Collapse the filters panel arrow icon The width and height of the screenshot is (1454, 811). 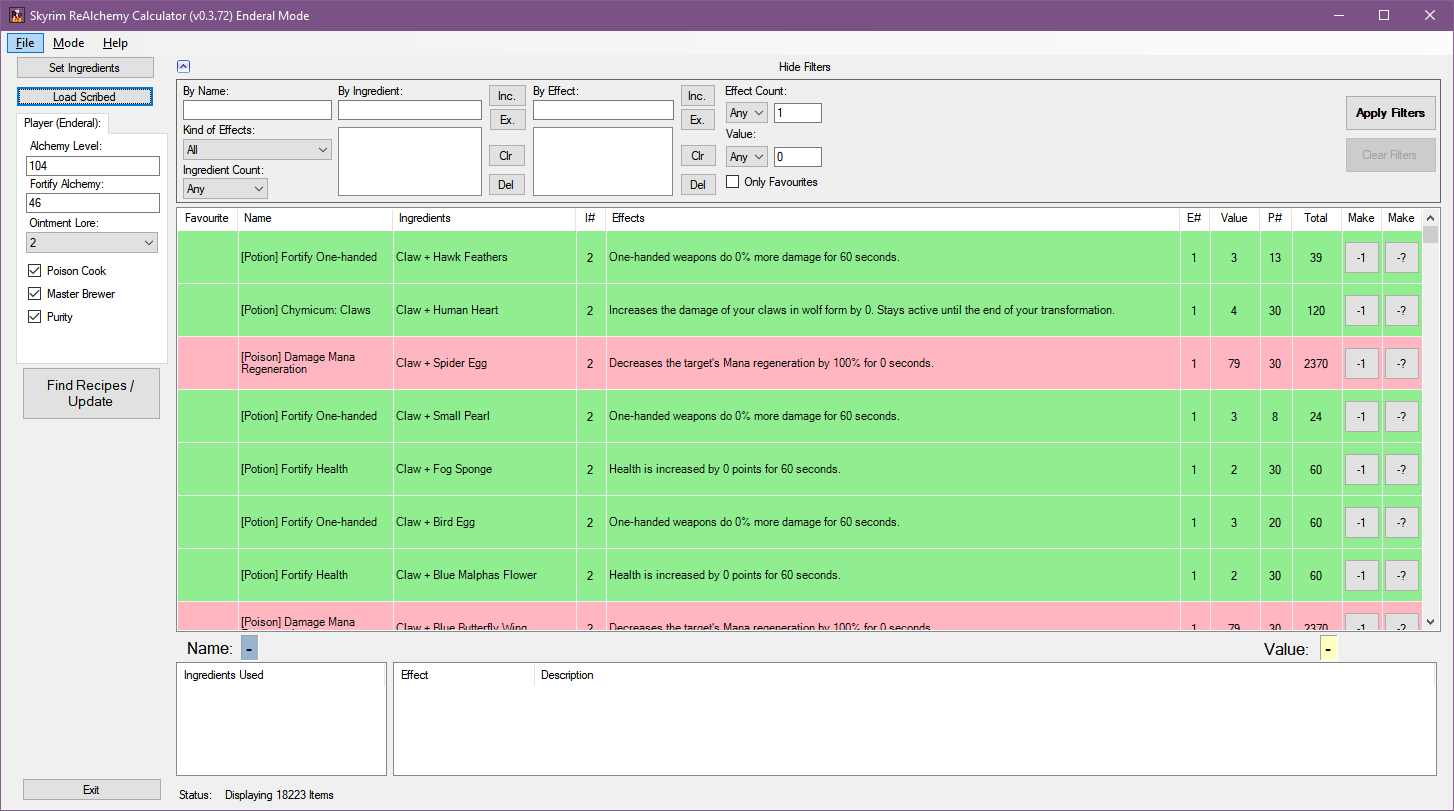[x=183, y=67]
